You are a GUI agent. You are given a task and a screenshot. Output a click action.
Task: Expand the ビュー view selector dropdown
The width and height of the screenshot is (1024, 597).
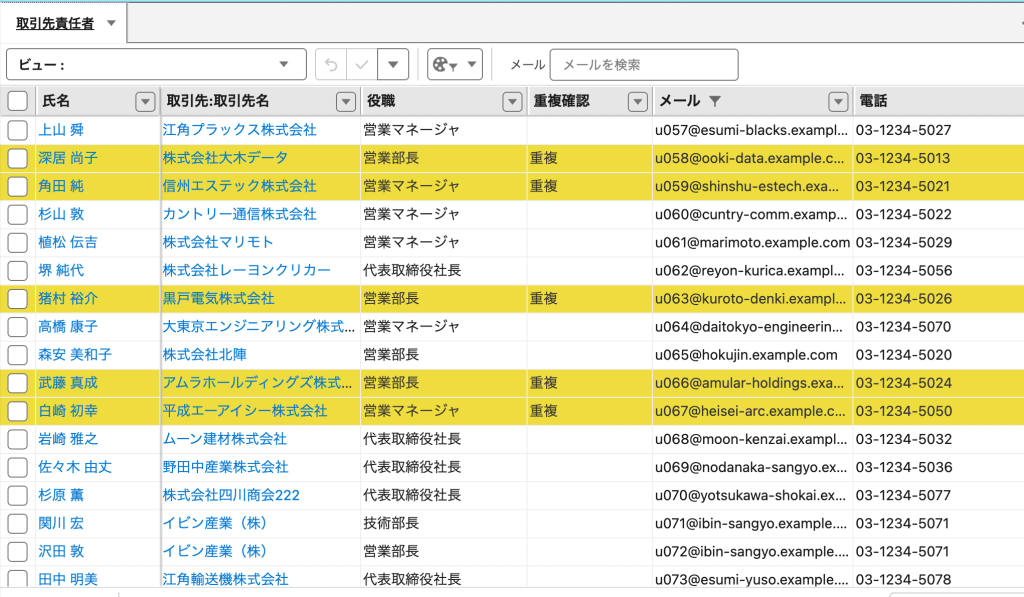pyautogui.click(x=285, y=65)
